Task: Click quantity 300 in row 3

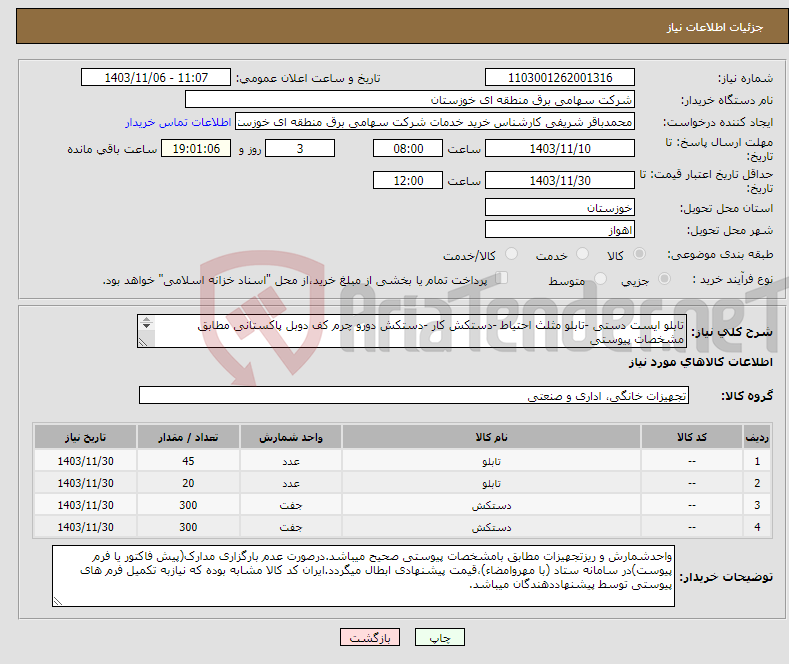Action: click(188, 506)
